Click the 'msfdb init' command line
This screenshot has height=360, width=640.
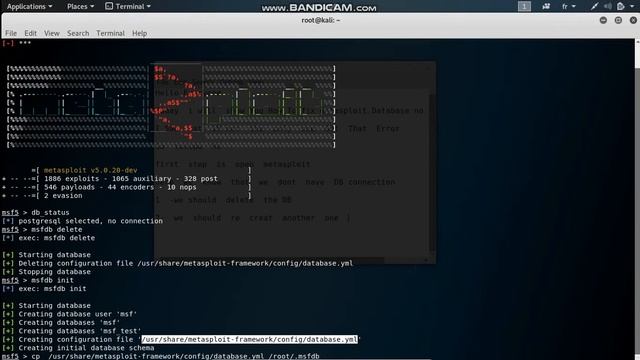(38, 280)
